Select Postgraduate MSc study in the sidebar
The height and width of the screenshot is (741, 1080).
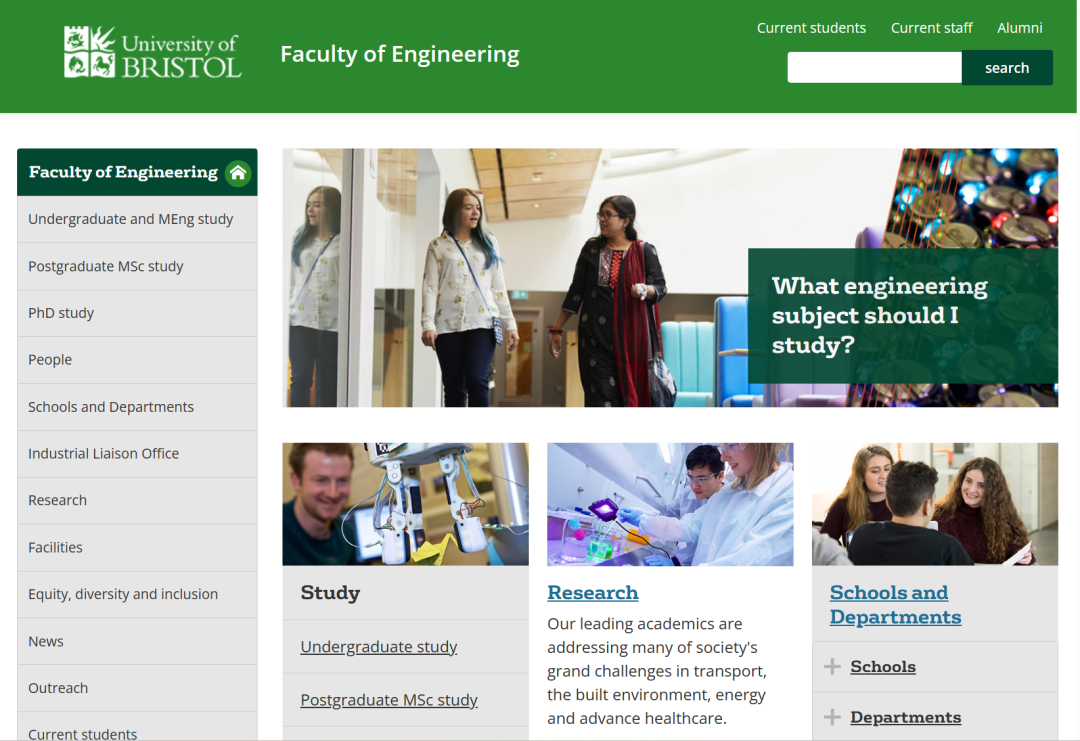[106, 266]
